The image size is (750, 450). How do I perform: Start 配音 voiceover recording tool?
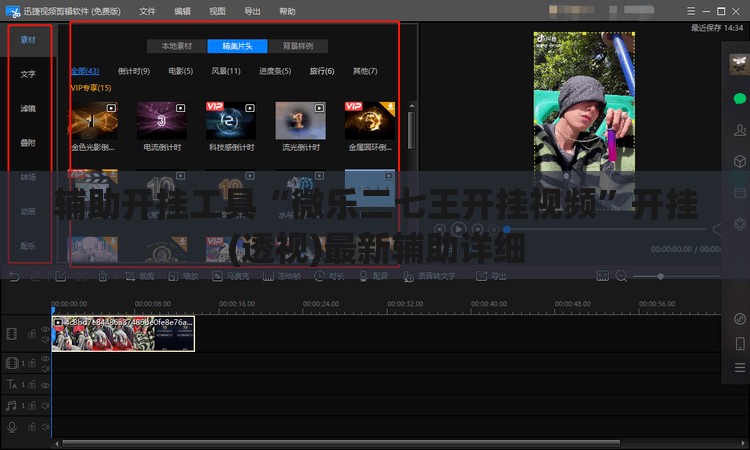373,276
